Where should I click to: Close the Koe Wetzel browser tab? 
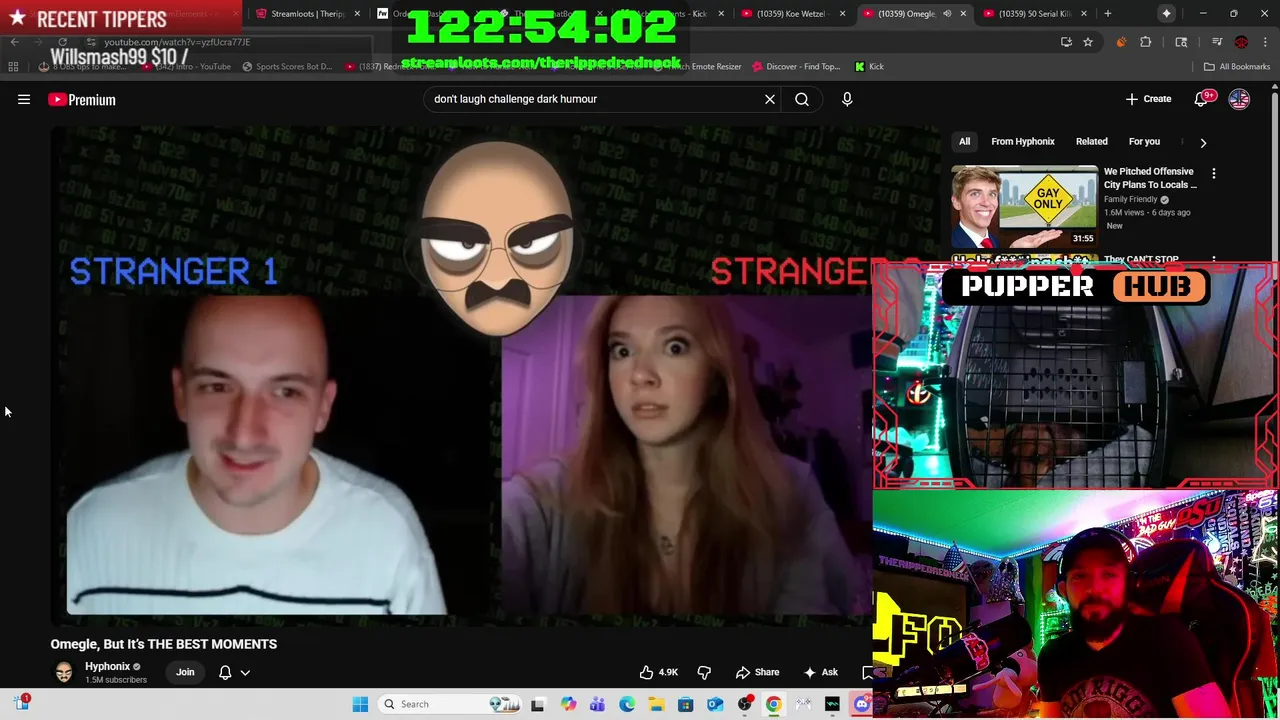[x=842, y=13]
